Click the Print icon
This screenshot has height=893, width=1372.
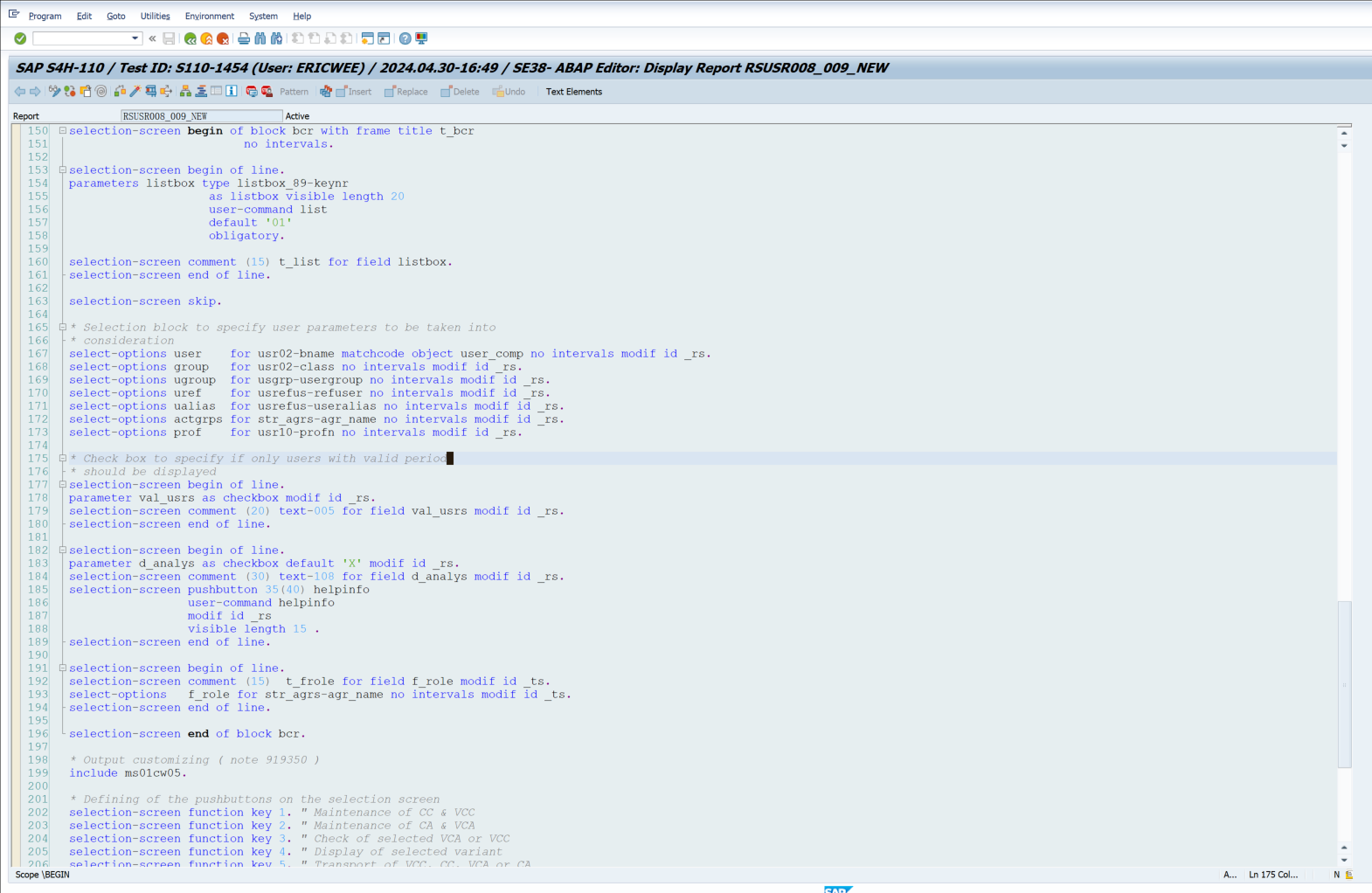[x=244, y=38]
